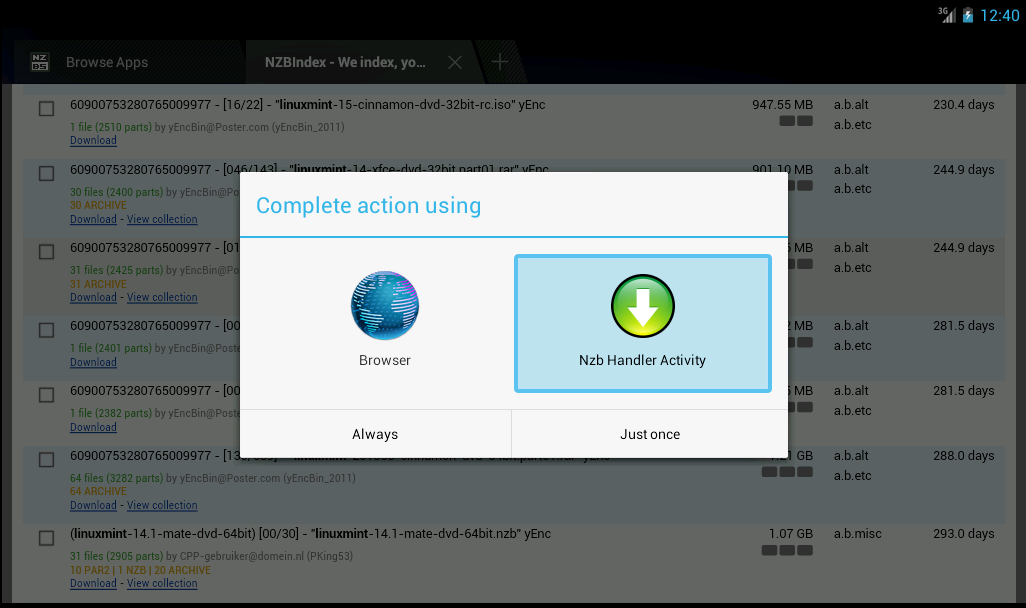Check the box for the 2401 parts row
Screen dimensions: 1026x608
(46, 330)
